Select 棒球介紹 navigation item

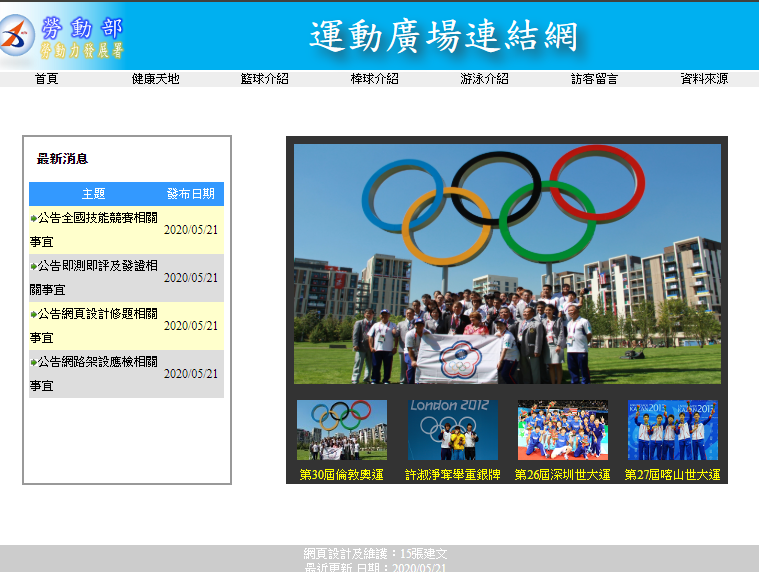click(375, 79)
